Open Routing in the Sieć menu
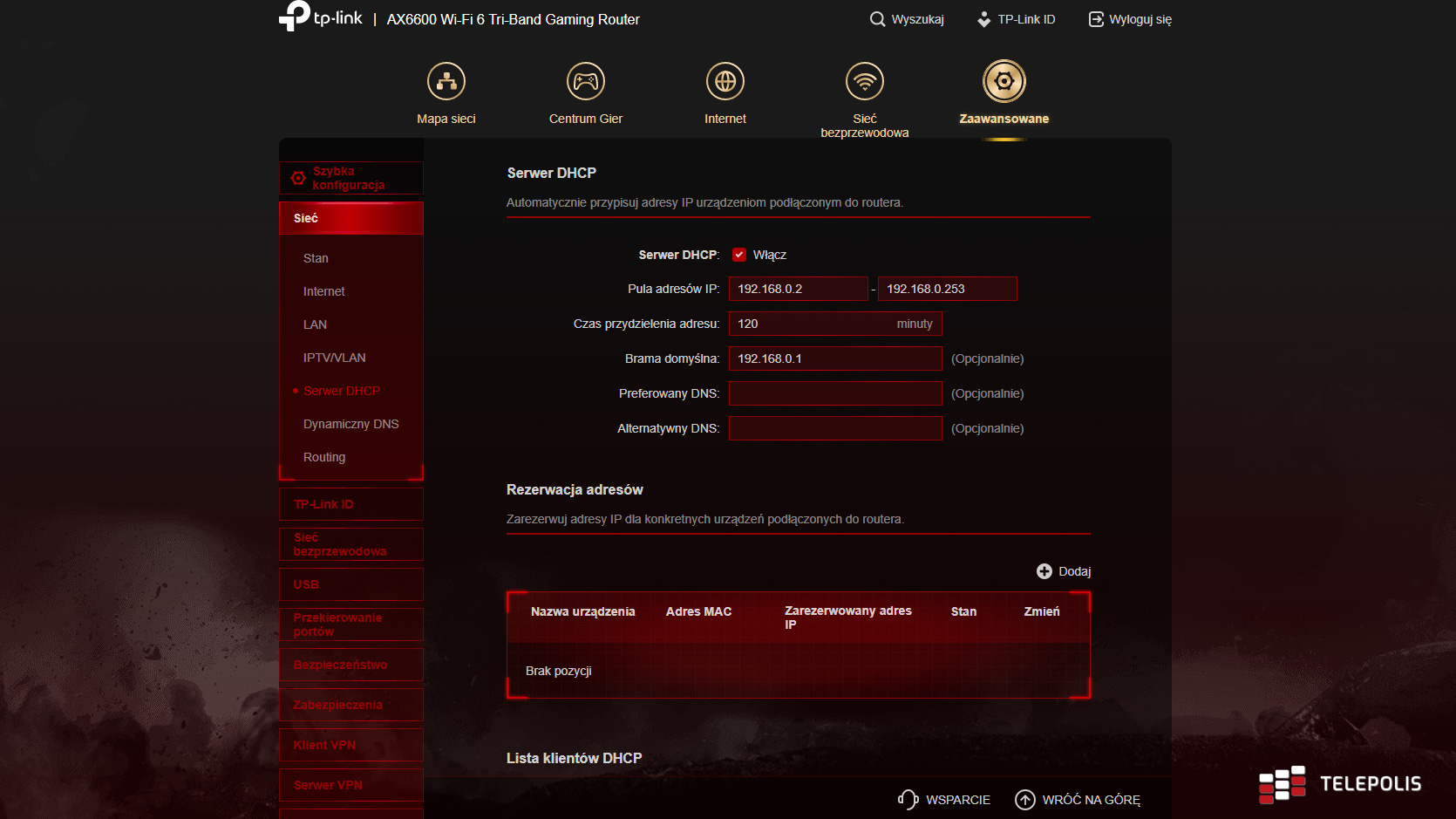 (324, 457)
